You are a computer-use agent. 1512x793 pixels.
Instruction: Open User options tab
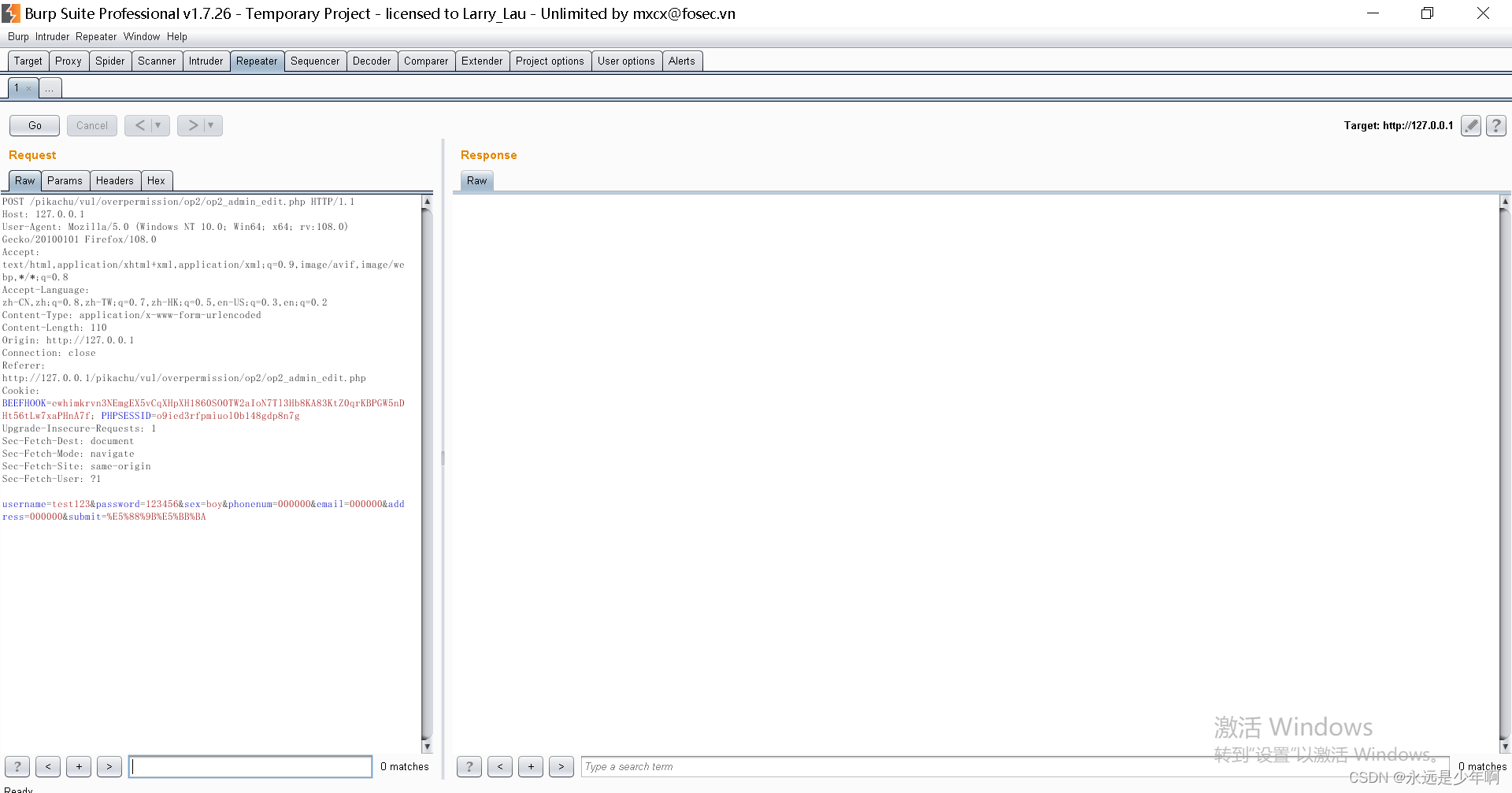[x=626, y=61]
